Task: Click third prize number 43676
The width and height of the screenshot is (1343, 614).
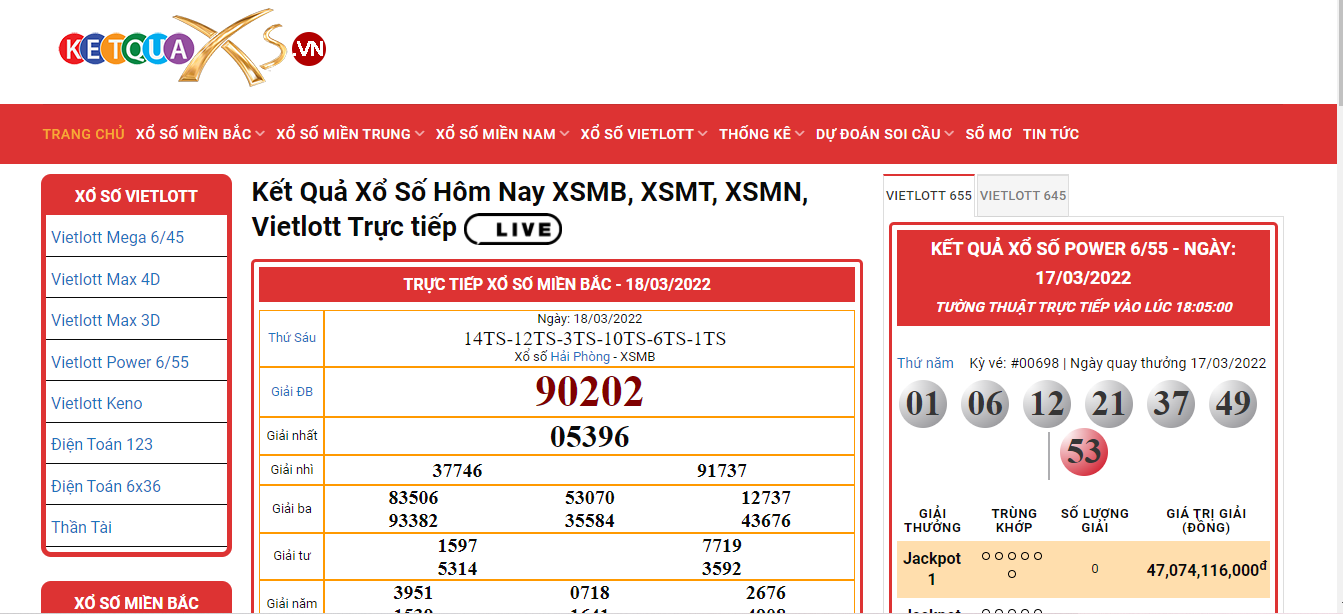Action: pos(766,521)
